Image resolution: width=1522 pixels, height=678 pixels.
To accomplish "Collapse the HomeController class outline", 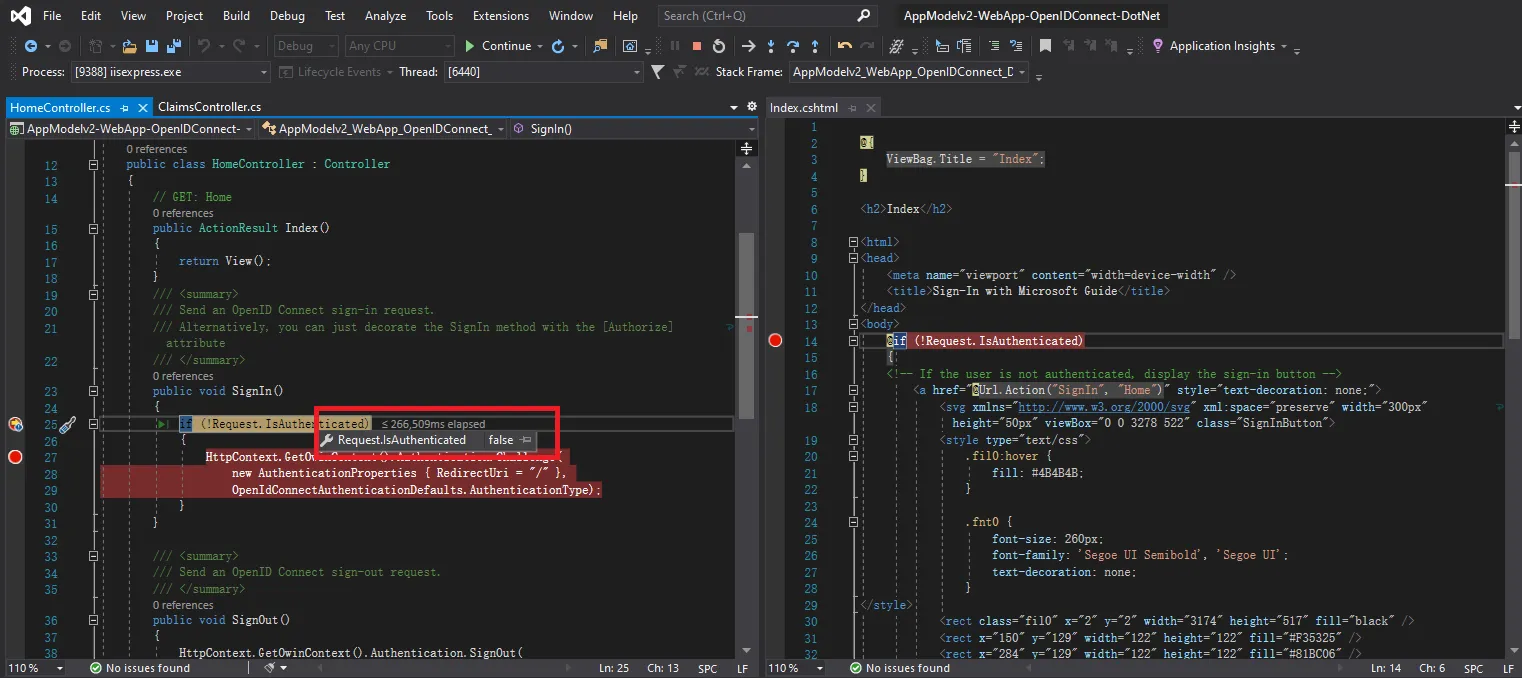I will click(93, 164).
